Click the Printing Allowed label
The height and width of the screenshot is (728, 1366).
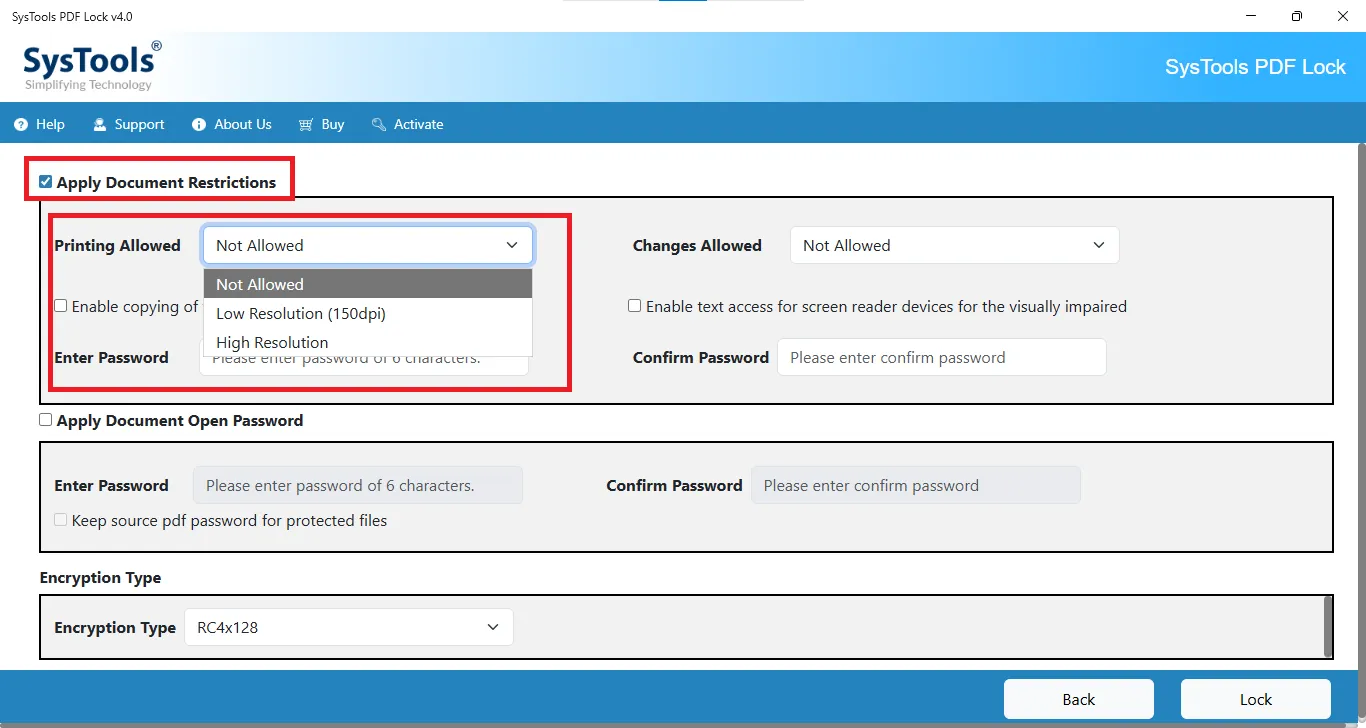(118, 245)
